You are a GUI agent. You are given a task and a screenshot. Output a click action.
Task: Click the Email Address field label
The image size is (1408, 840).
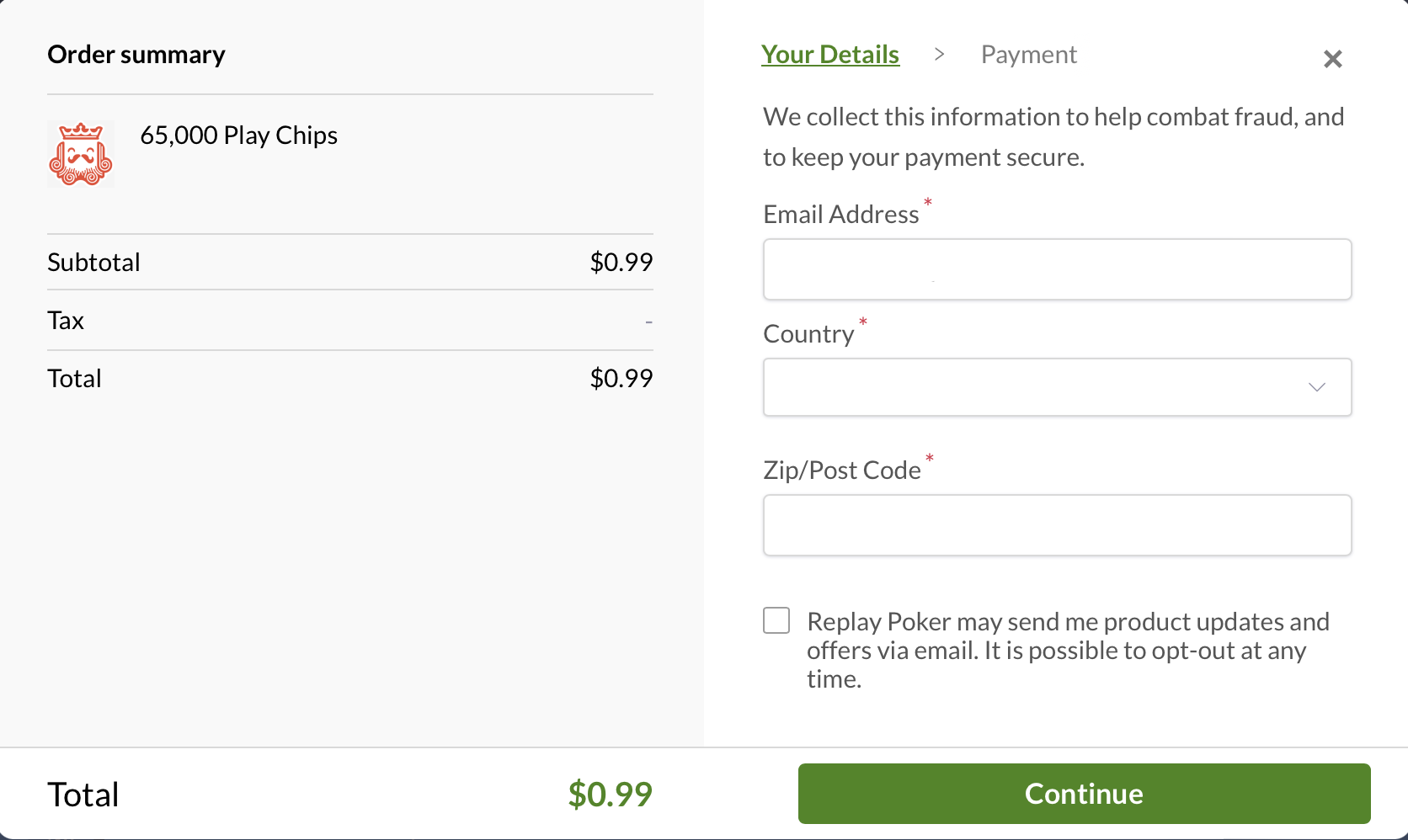[x=841, y=215]
